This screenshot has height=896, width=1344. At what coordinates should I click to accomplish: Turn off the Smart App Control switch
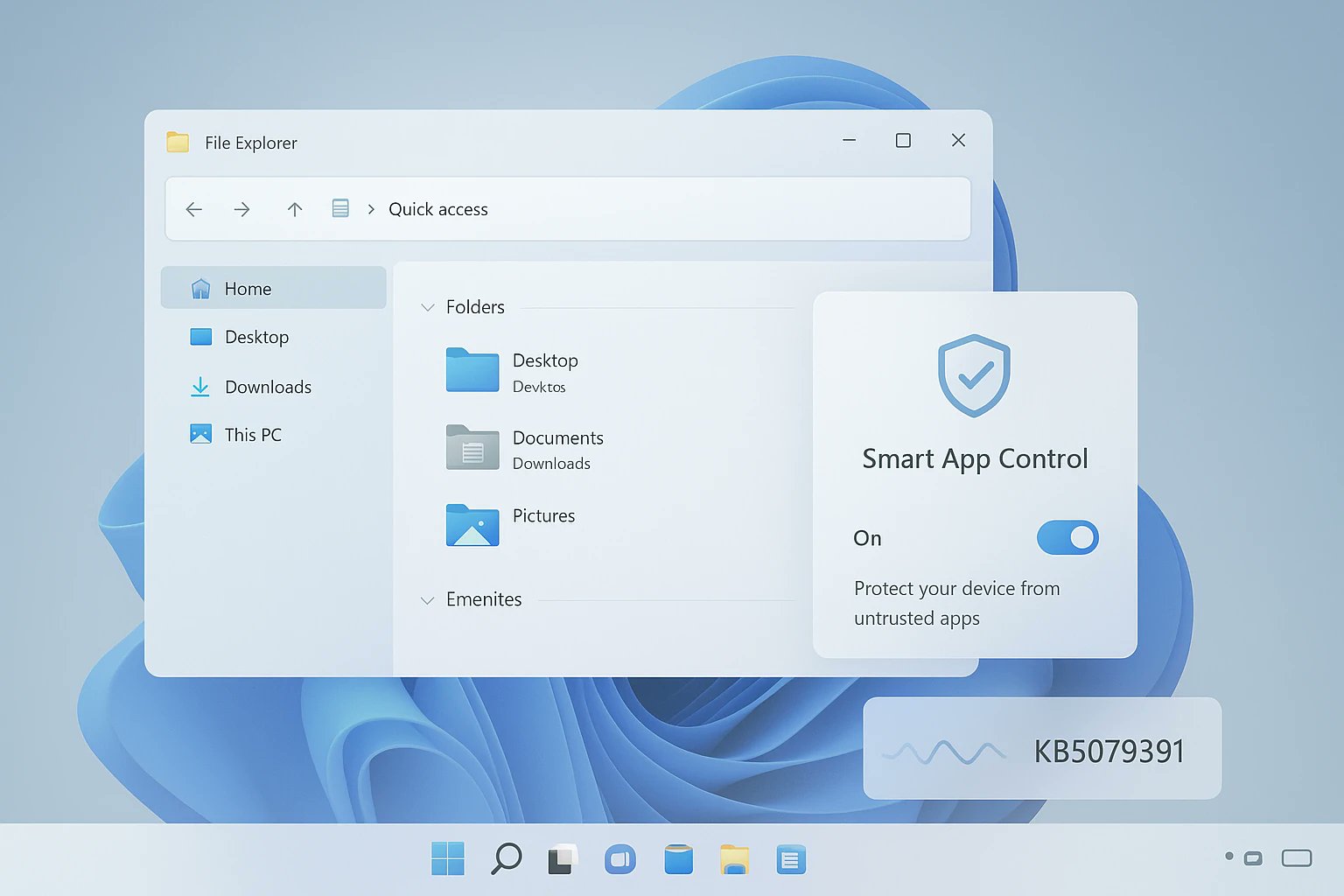tap(1067, 537)
